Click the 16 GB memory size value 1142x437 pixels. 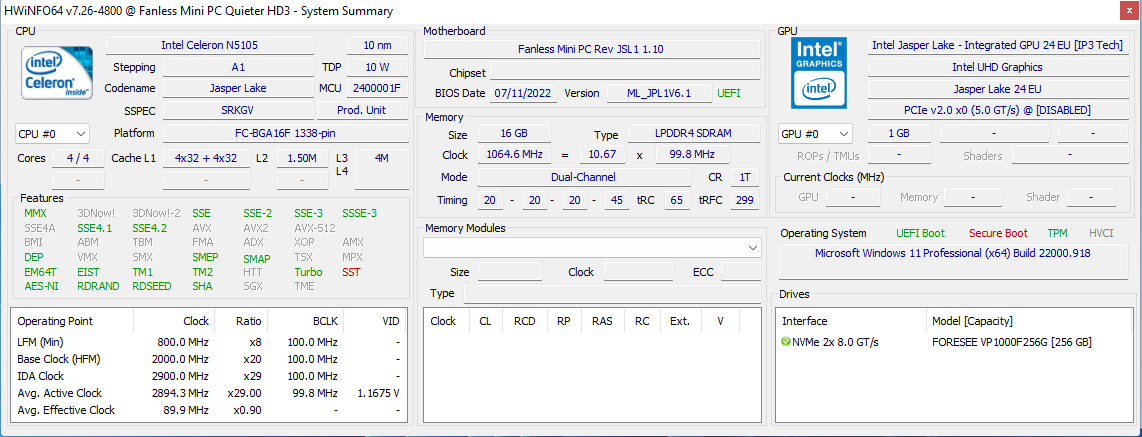514,134
